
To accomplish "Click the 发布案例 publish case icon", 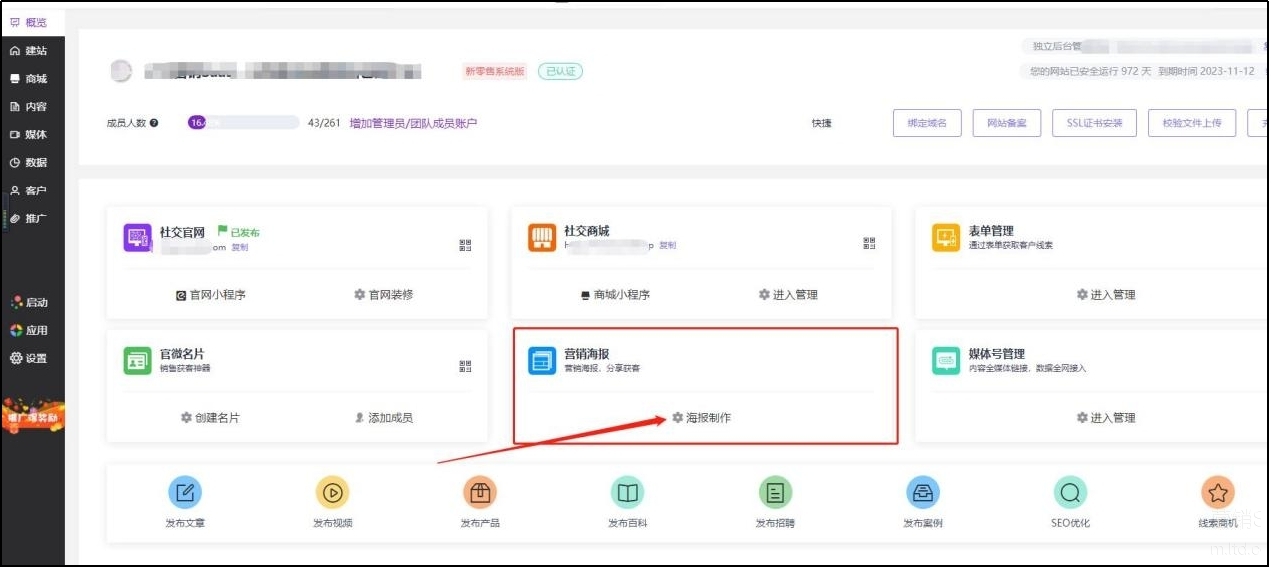I will click(922, 492).
